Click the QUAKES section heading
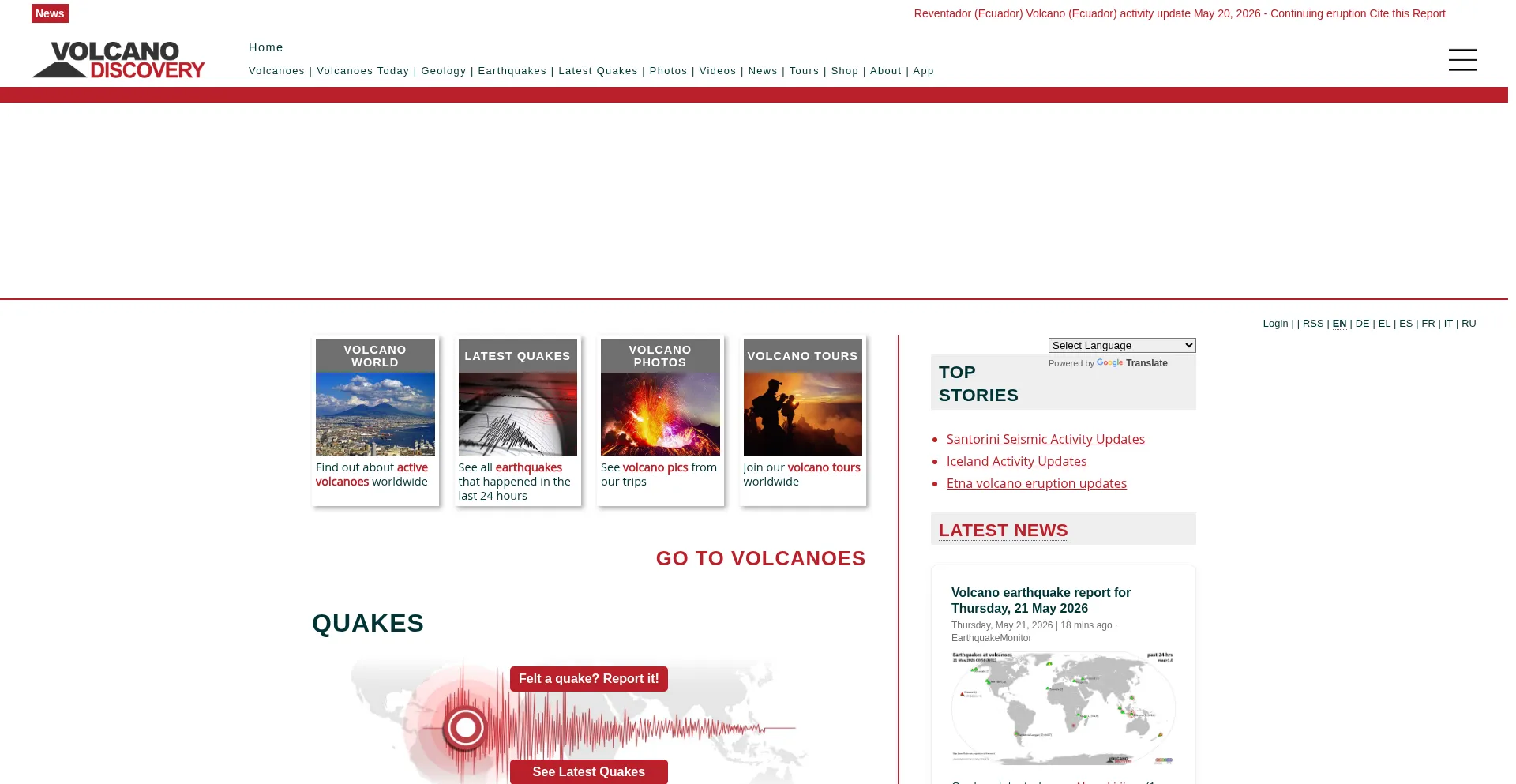 point(368,623)
